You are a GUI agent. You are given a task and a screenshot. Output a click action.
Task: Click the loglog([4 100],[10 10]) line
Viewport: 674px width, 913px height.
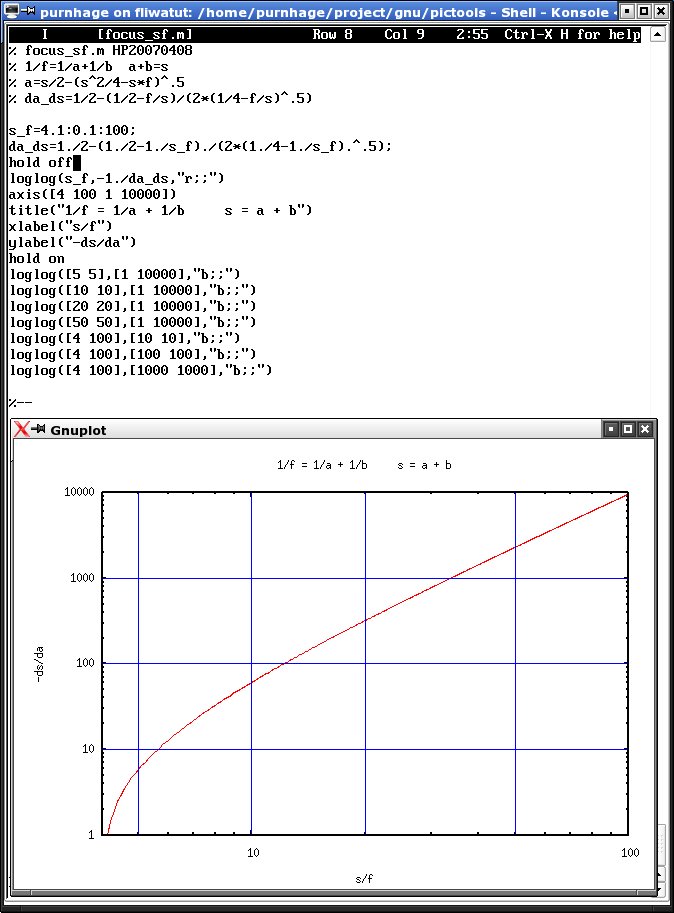coord(124,338)
